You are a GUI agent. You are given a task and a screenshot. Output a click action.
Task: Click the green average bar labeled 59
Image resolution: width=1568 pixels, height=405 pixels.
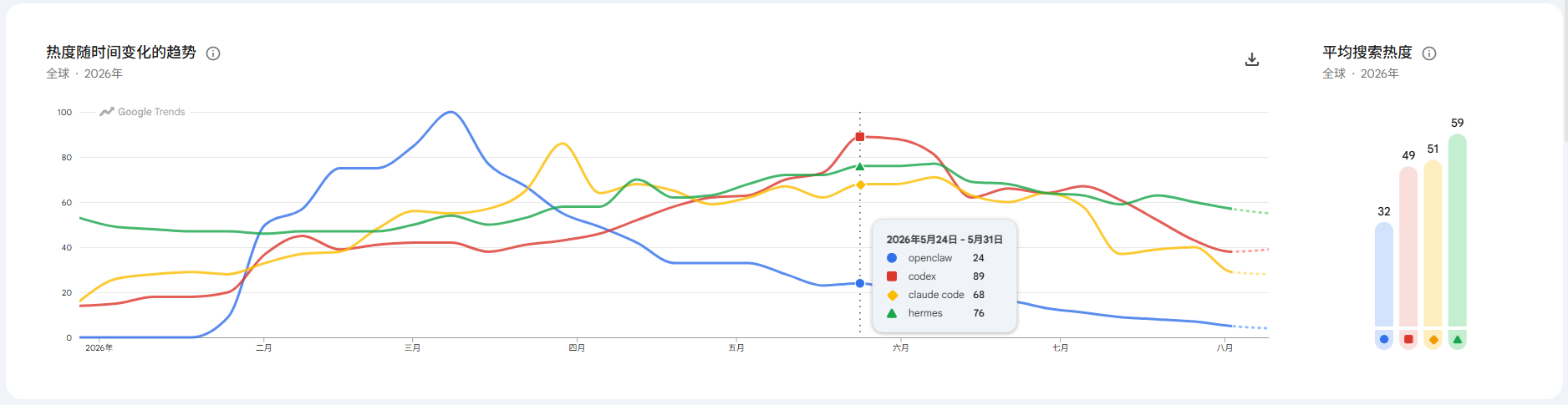point(1457,230)
